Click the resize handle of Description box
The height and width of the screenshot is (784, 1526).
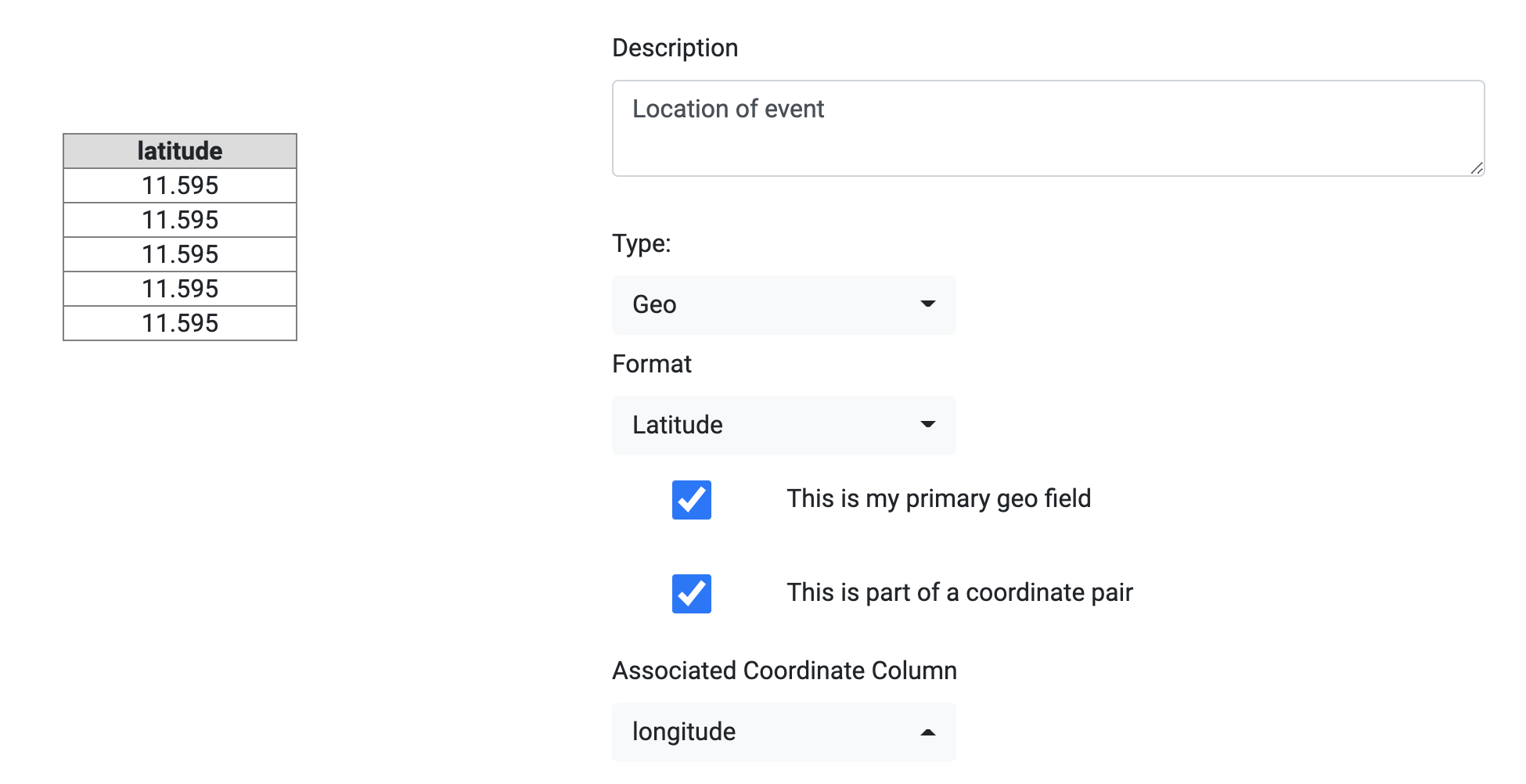(x=1476, y=167)
